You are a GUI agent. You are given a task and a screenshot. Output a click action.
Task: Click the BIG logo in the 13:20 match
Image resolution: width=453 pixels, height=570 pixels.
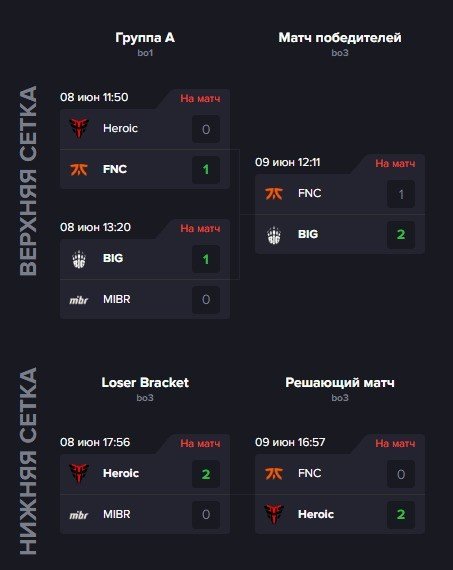[x=79, y=259]
